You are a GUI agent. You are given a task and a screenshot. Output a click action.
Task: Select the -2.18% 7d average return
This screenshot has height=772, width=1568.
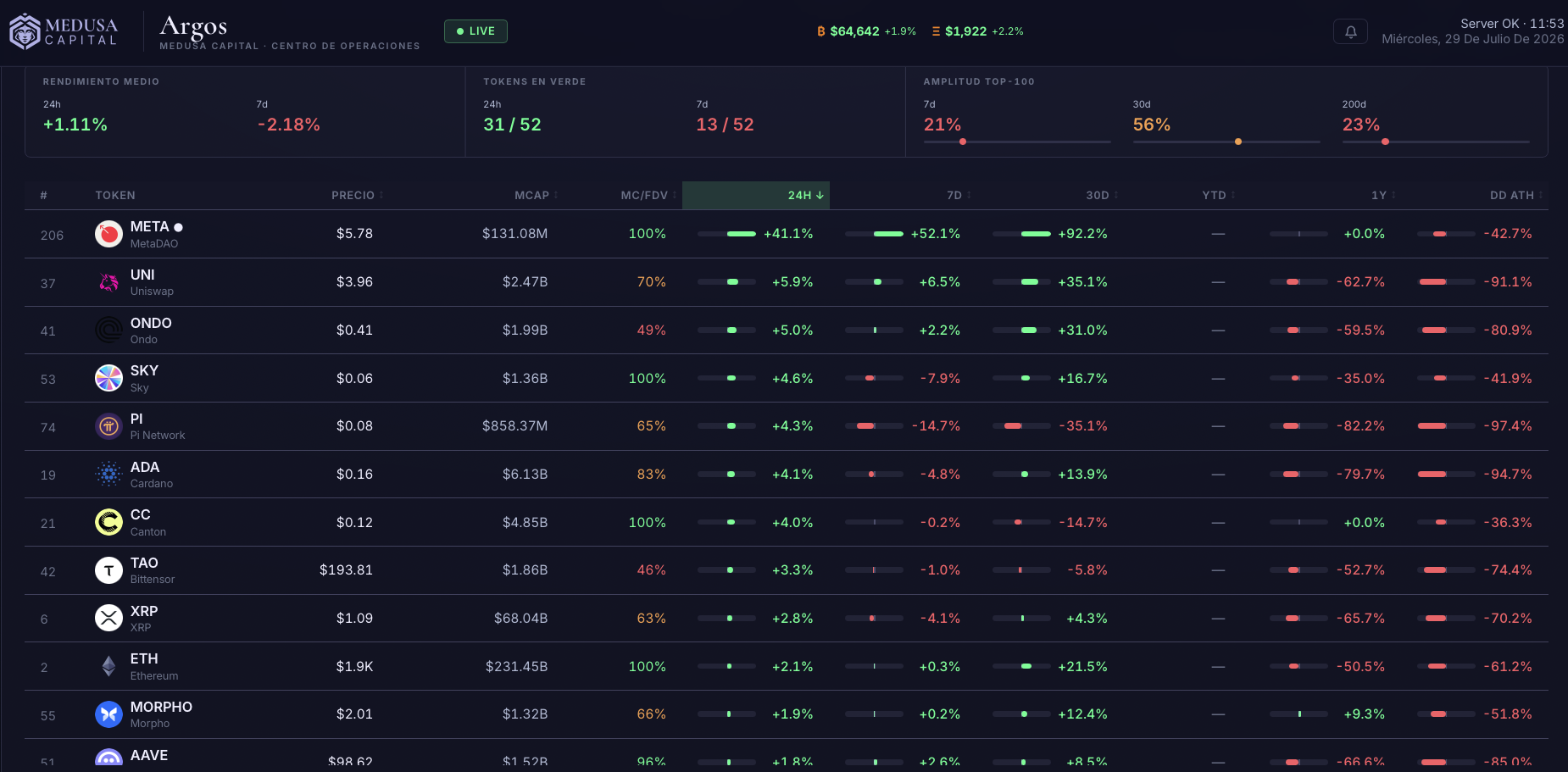pos(288,125)
